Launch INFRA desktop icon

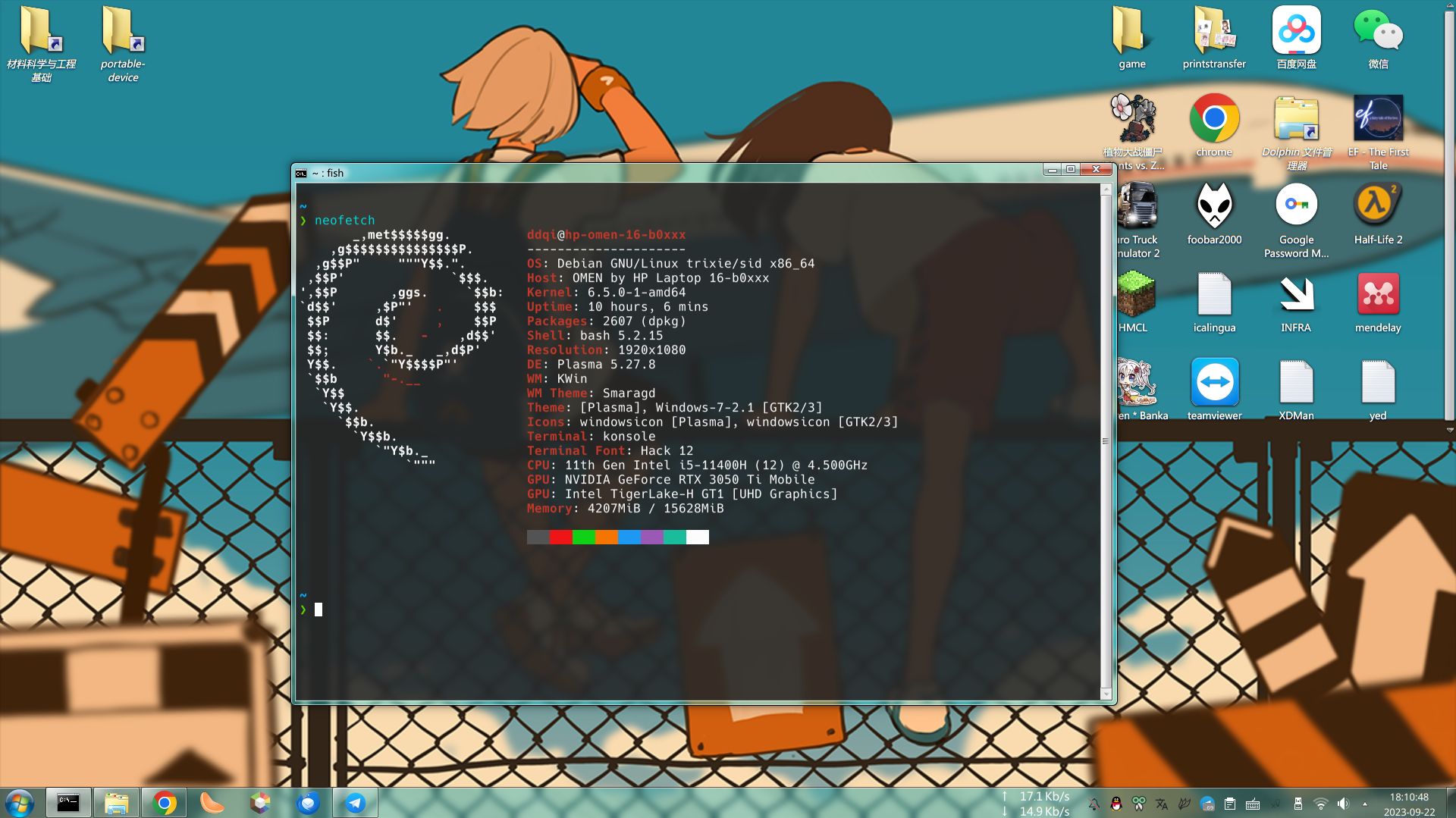click(1296, 302)
